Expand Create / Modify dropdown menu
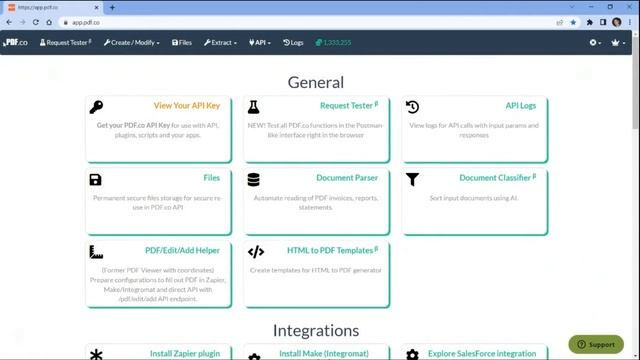Image resolution: width=640 pixels, height=360 pixels. click(x=131, y=42)
